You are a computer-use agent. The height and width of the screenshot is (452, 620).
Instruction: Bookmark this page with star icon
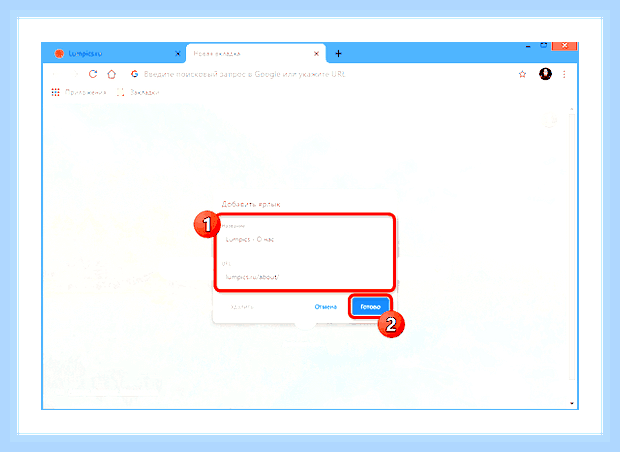coord(522,74)
